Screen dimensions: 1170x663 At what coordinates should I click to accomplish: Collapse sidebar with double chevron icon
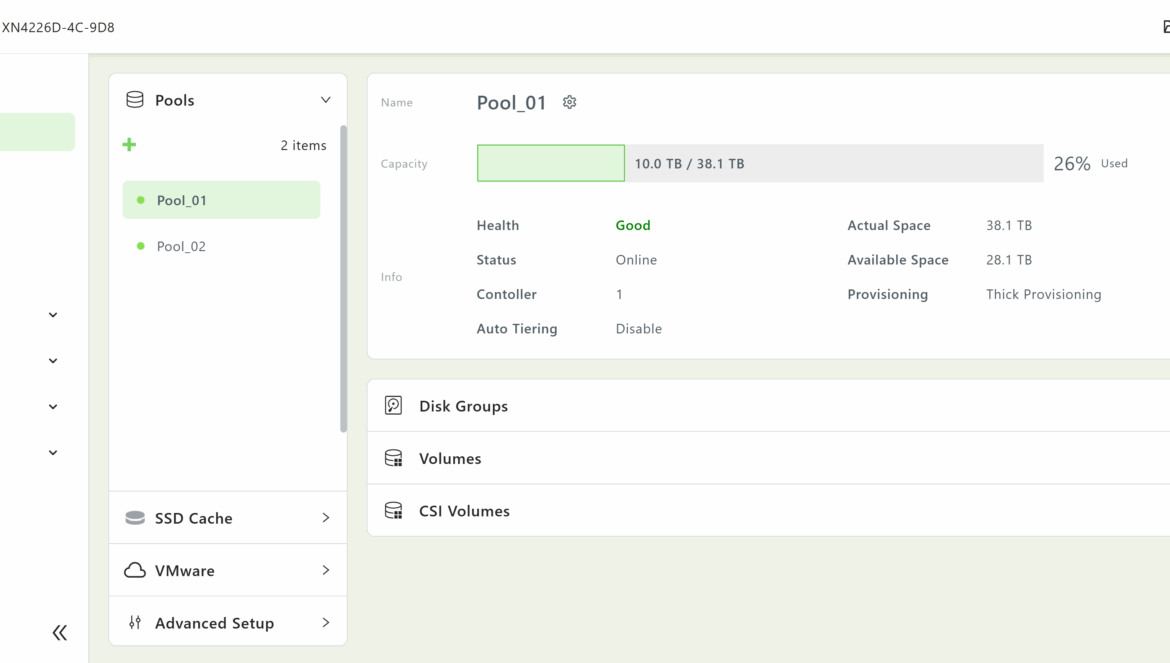click(60, 632)
